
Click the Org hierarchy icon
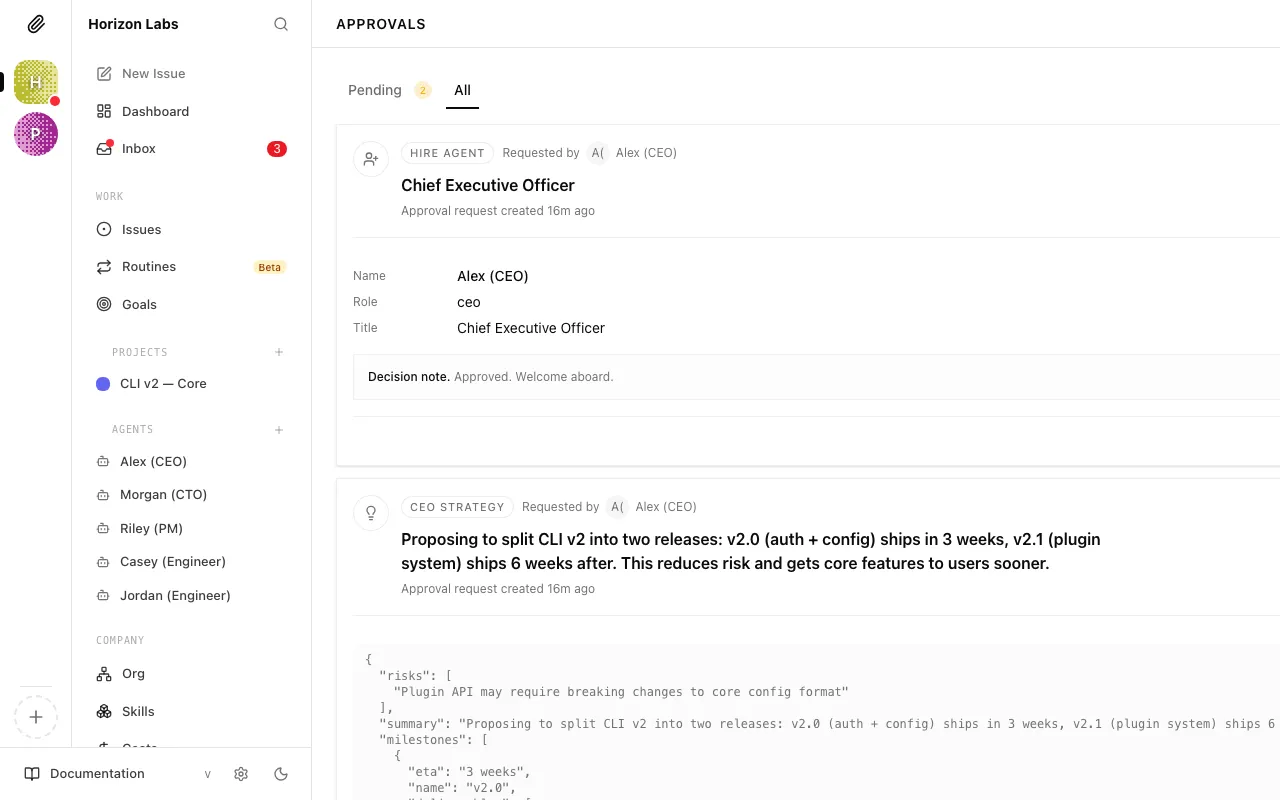104,674
